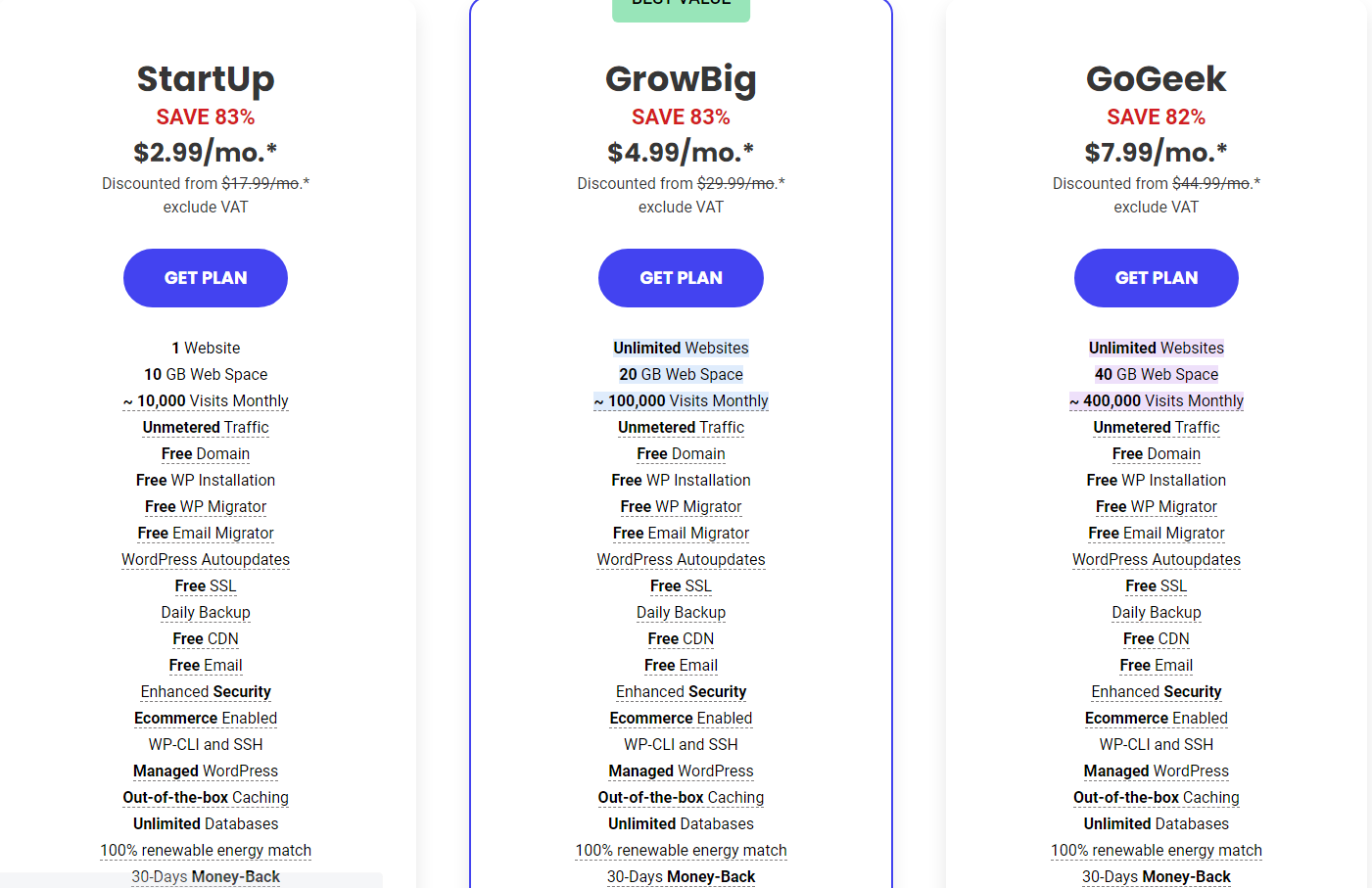Click GET PLAN under GrowBig
Screen dimensions: 1372x888
click(681, 278)
